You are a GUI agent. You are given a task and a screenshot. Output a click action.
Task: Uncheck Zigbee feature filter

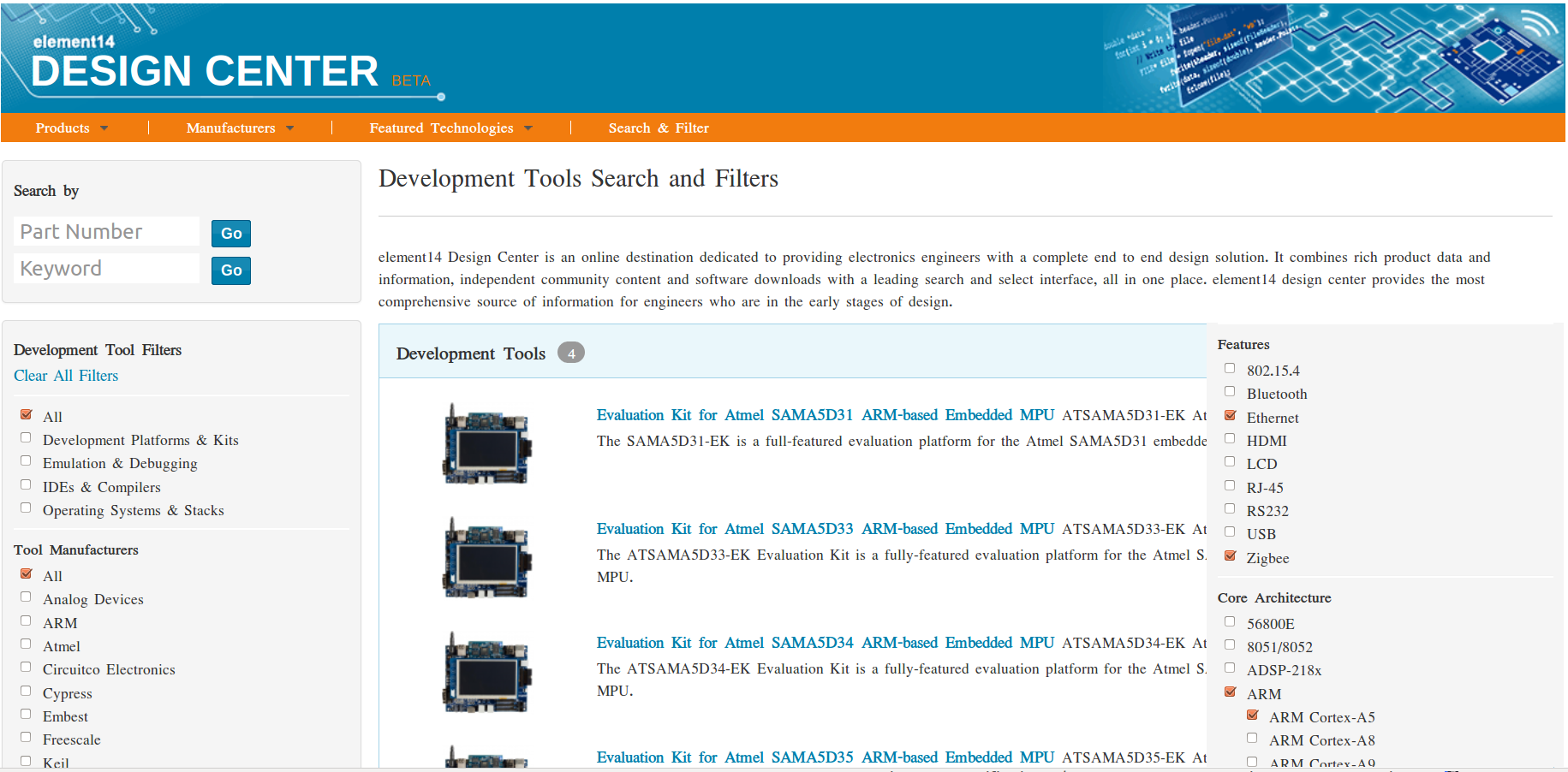coord(1231,556)
